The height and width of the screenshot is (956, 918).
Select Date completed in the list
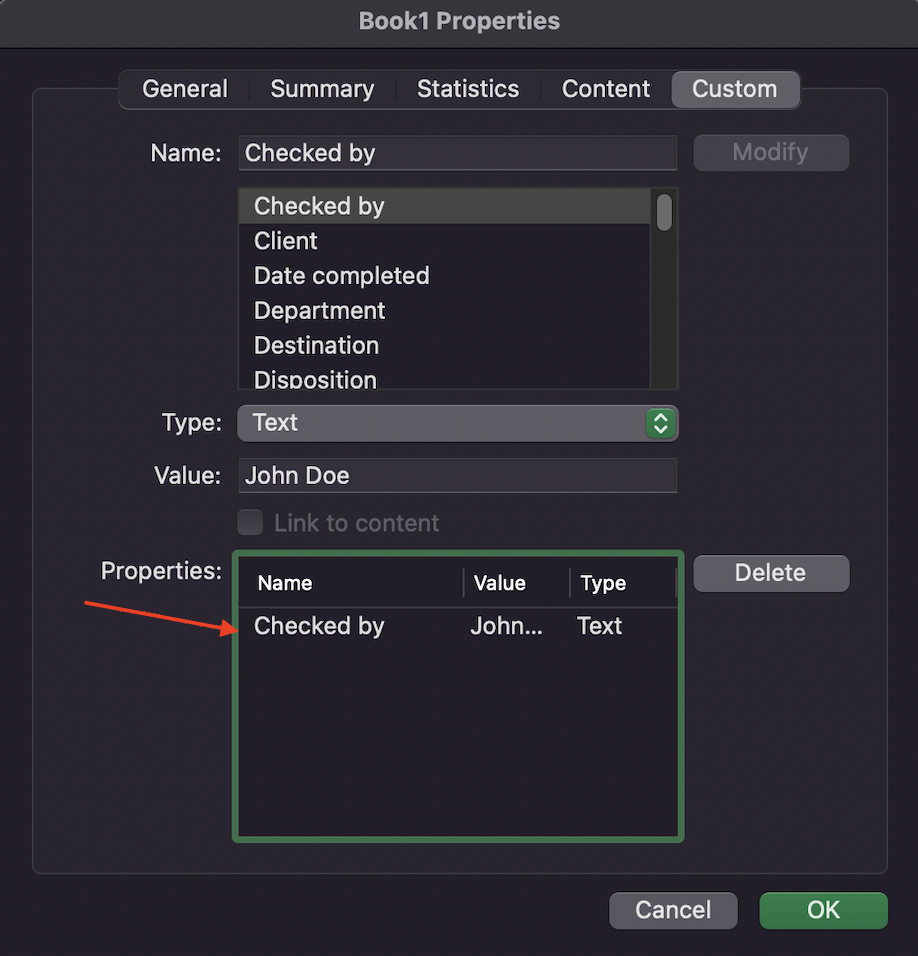[x=341, y=276]
